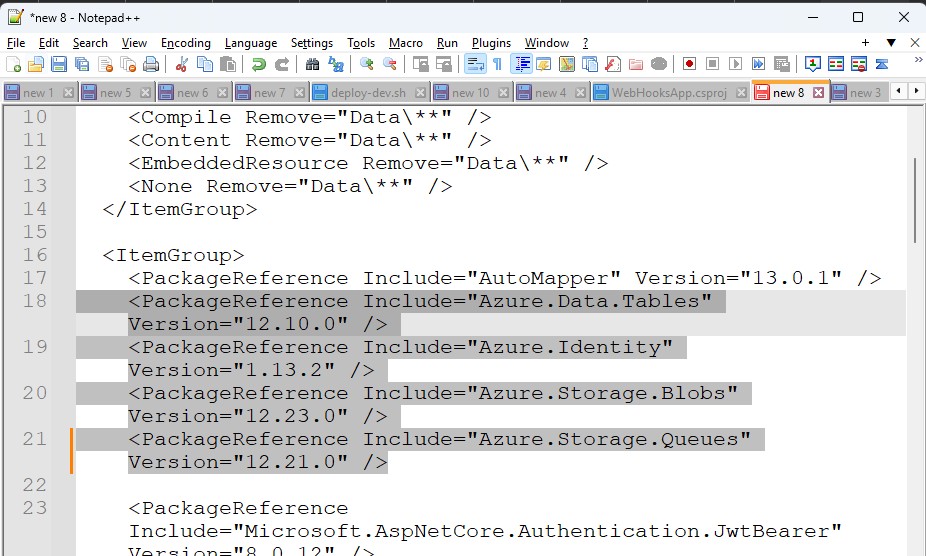Click the blue hourglass-shaped toolbar icon
926x556 pixels.
[x=882, y=64]
